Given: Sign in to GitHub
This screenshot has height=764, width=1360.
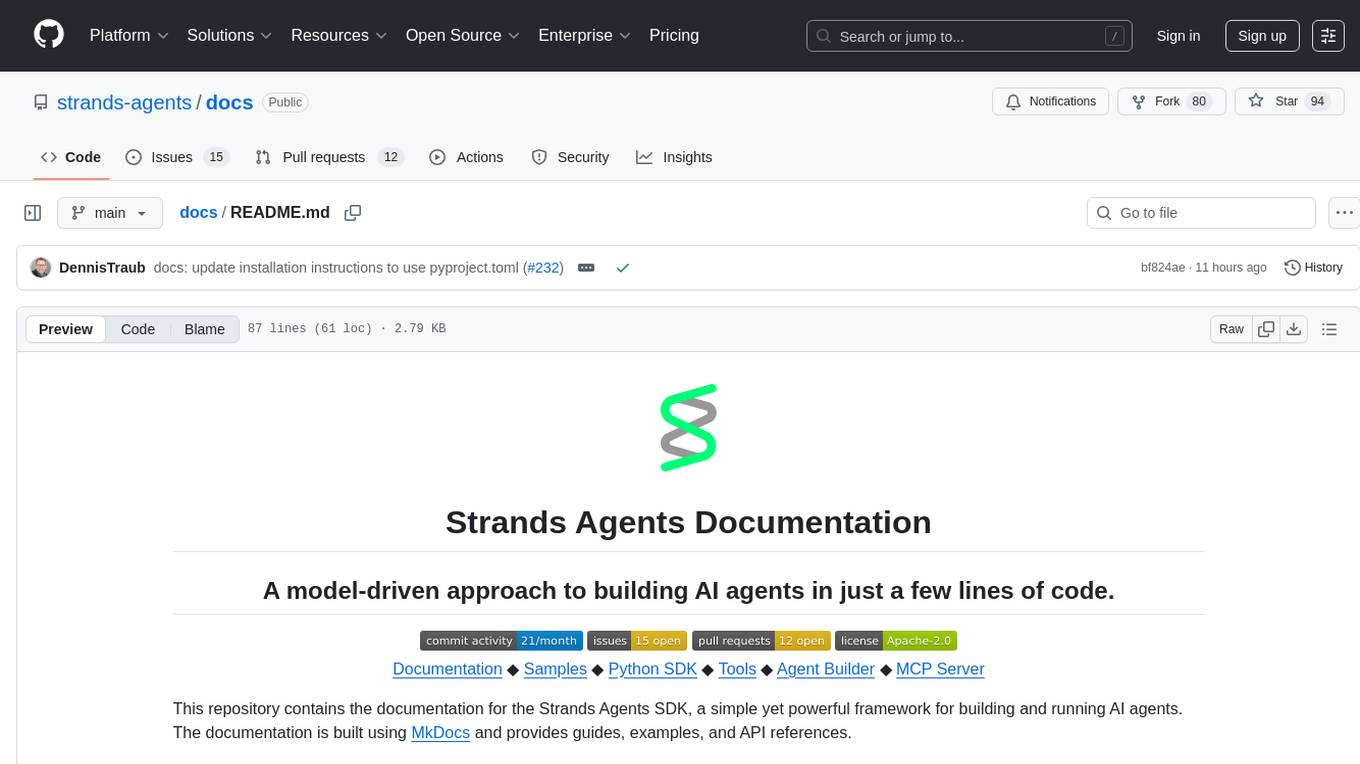Looking at the screenshot, I should (x=1178, y=36).
